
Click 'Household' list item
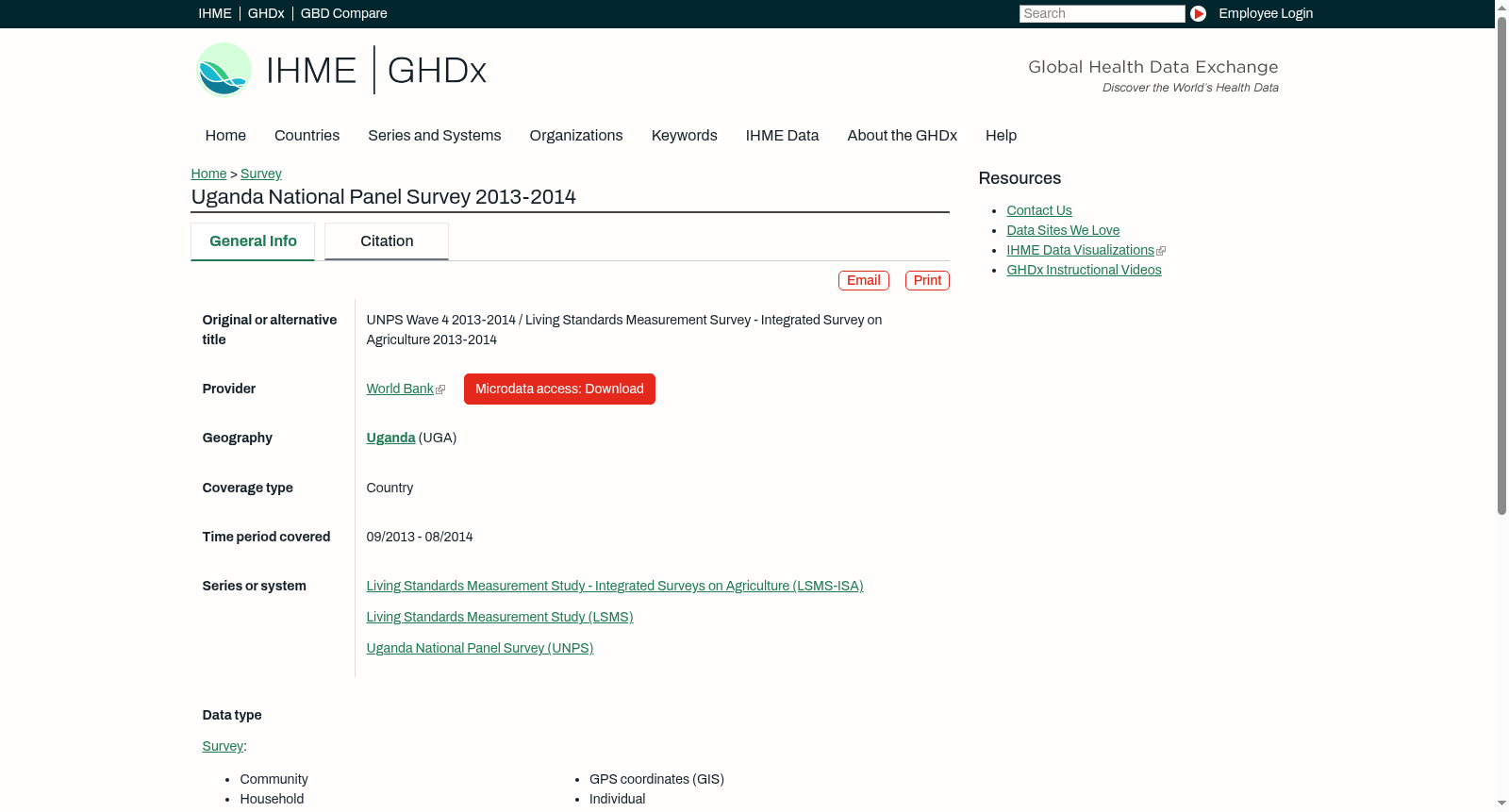(x=272, y=799)
